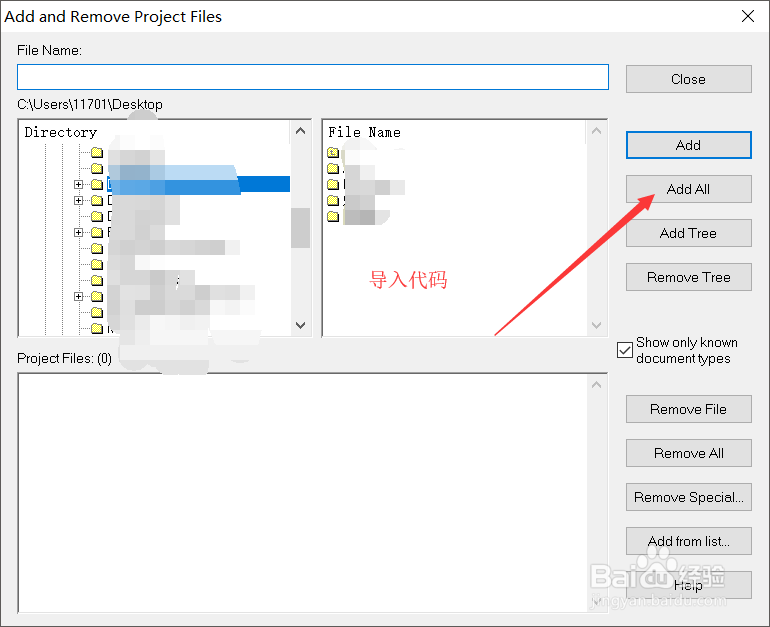Image resolution: width=770 pixels, height=627 pixels.
Task: Click the Add Tree button
Action: click(688, 233)
